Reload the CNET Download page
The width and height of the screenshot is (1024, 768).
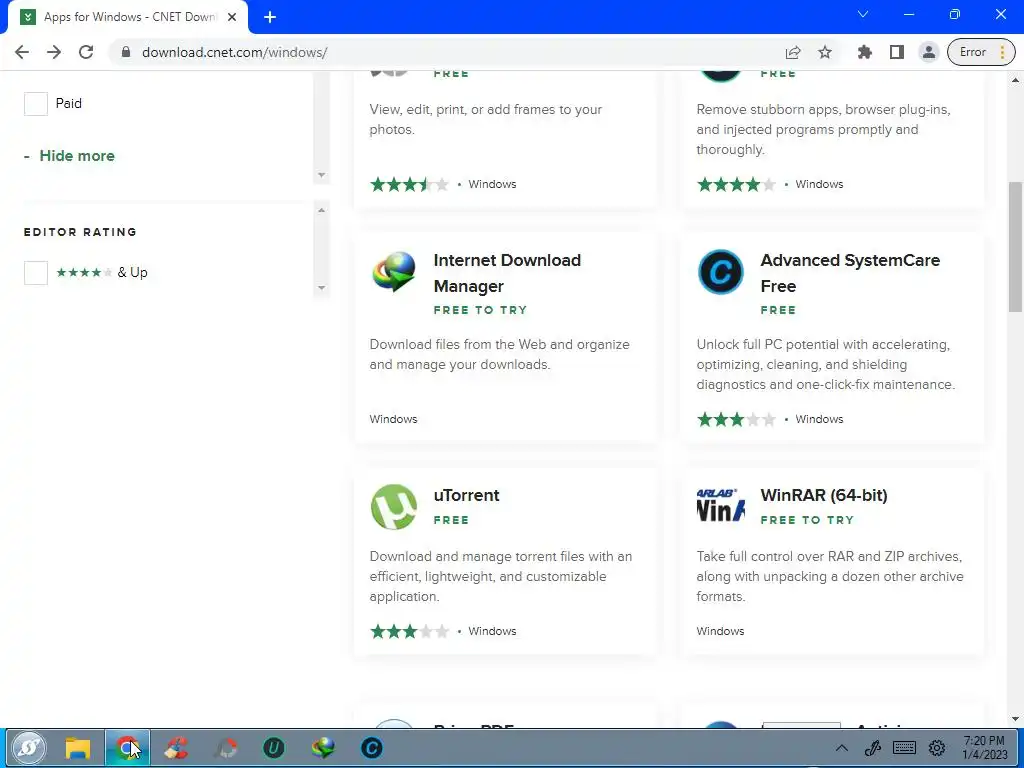pos(86,52)
